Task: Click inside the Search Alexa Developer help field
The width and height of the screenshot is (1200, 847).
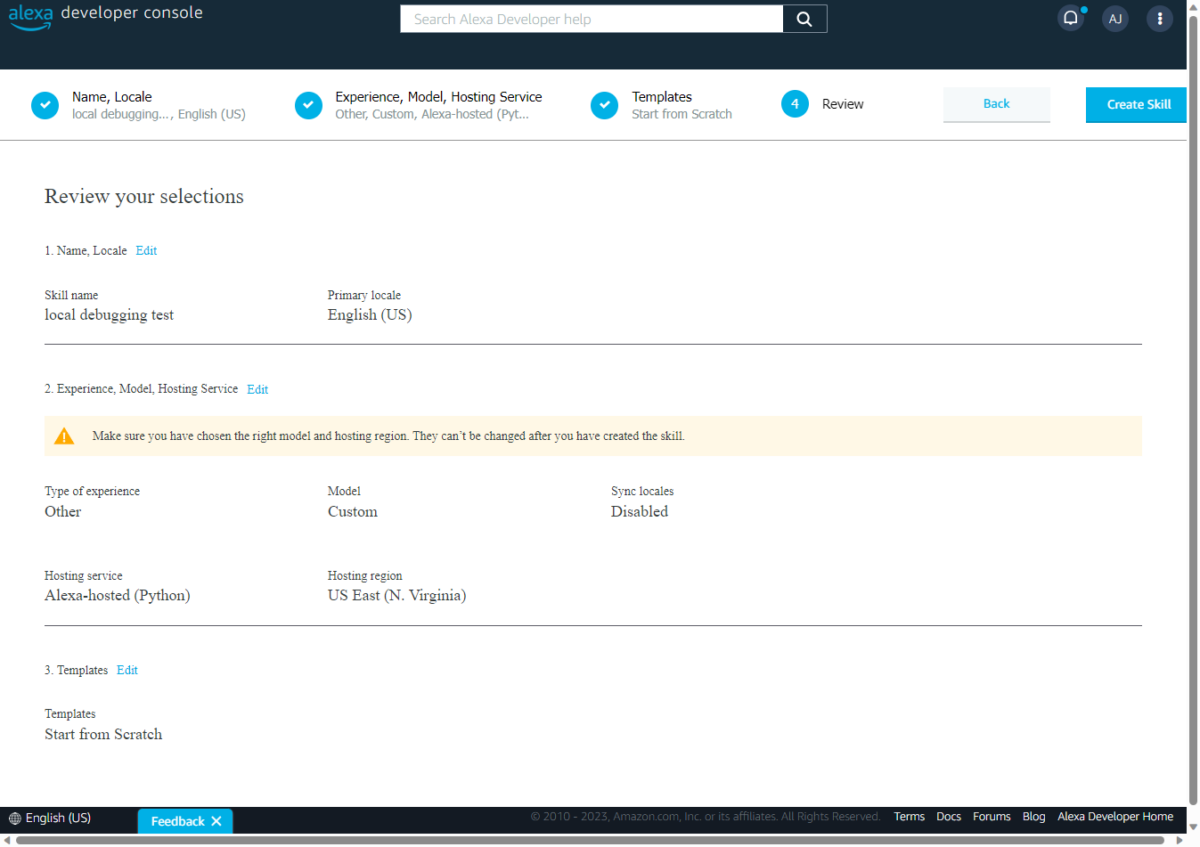Action: (590, 18)
